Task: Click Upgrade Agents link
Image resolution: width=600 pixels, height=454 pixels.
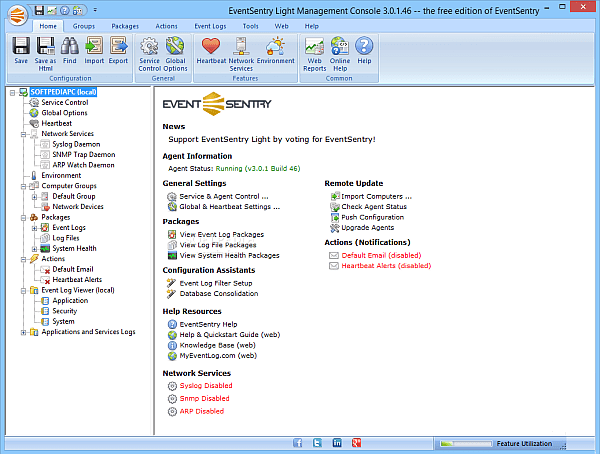Action: coord(367,227)
